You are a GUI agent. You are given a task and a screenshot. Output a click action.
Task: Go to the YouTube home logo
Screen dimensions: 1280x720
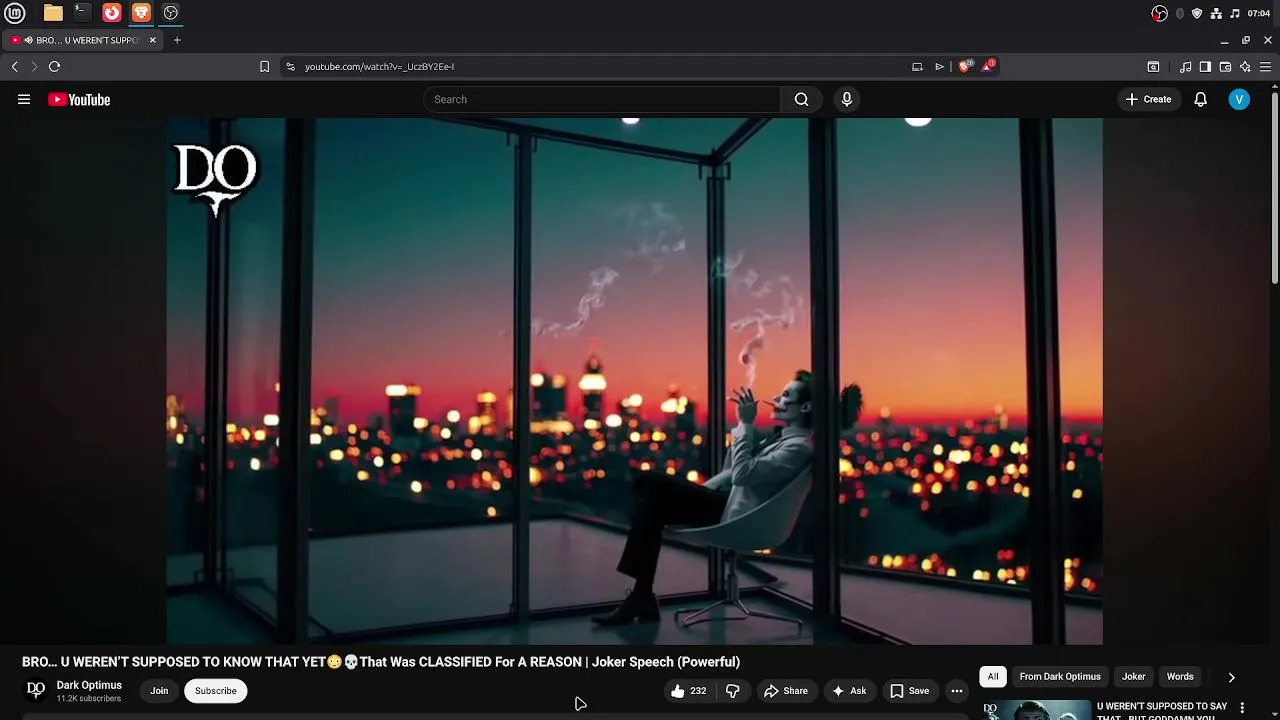point(79,99)
